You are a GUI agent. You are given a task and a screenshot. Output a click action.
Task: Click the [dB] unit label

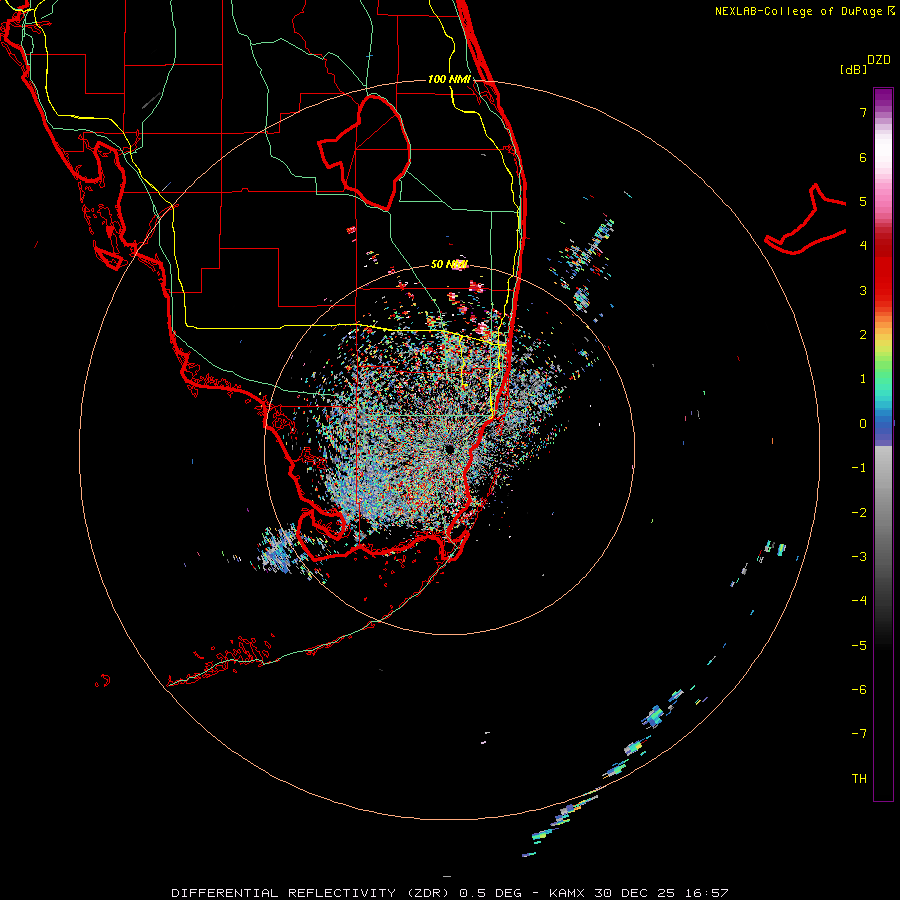click(x=853, y=69)
